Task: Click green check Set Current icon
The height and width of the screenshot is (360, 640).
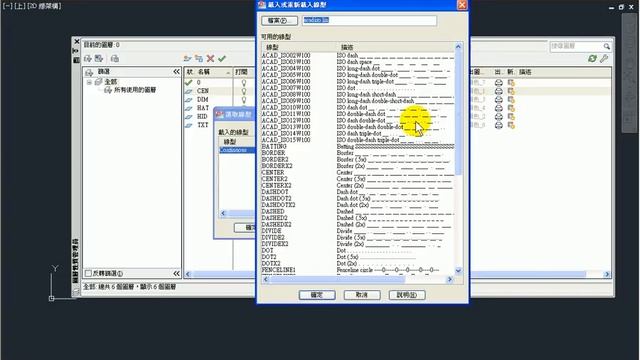Action: tap(222, 59)
